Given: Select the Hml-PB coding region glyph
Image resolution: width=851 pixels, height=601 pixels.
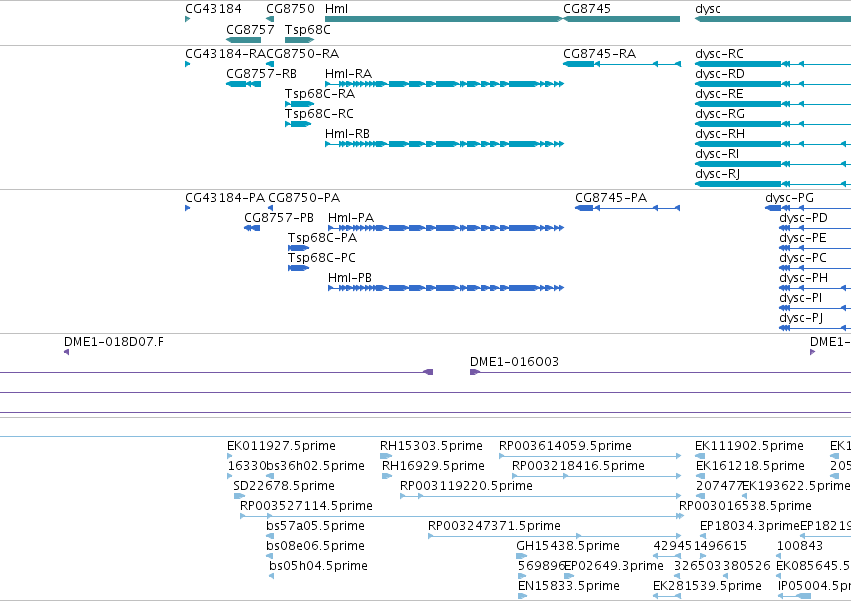Looking at the screenshot, I should (x=446, y=288).
